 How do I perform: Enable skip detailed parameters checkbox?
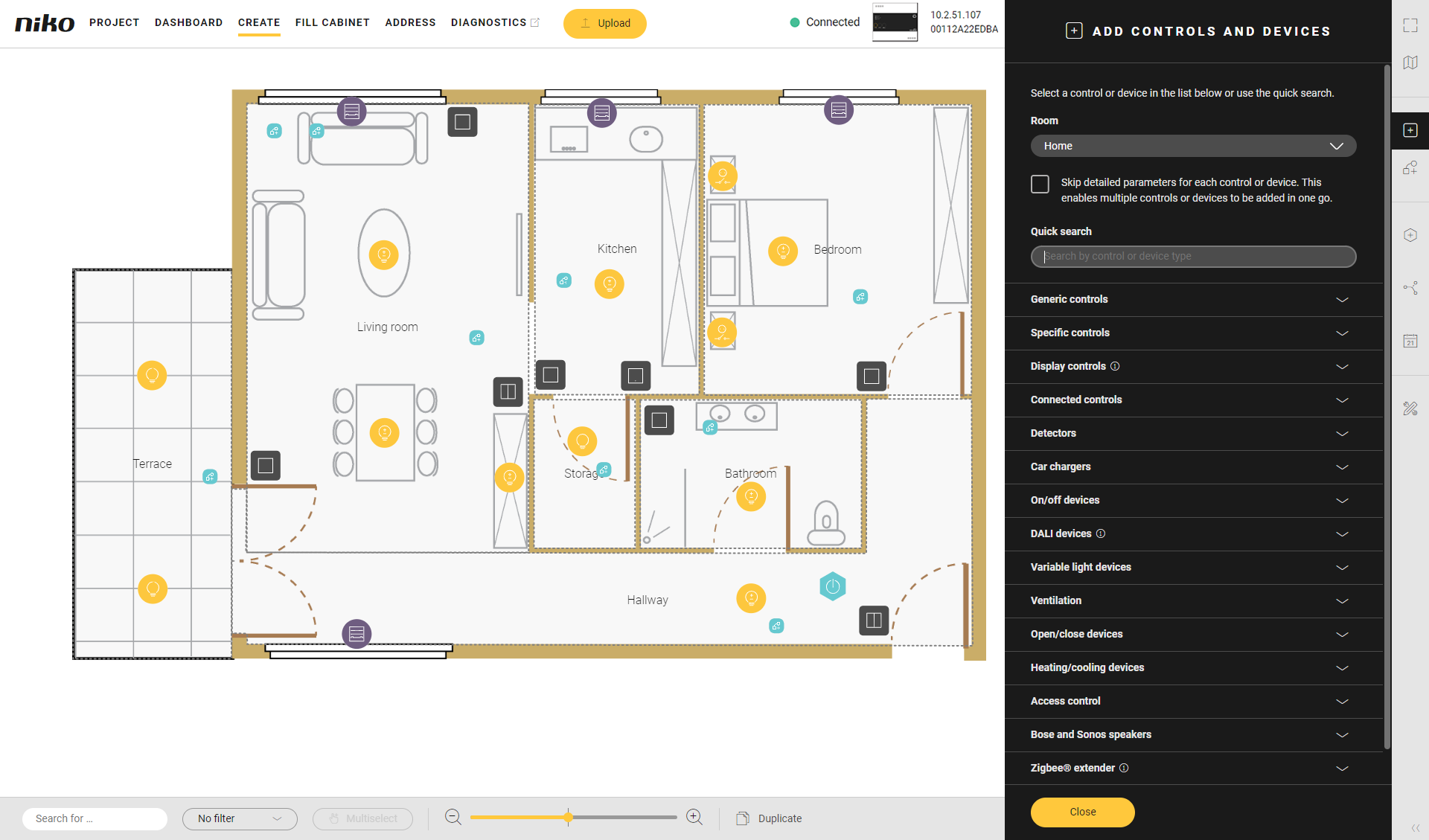(1040, 184)
